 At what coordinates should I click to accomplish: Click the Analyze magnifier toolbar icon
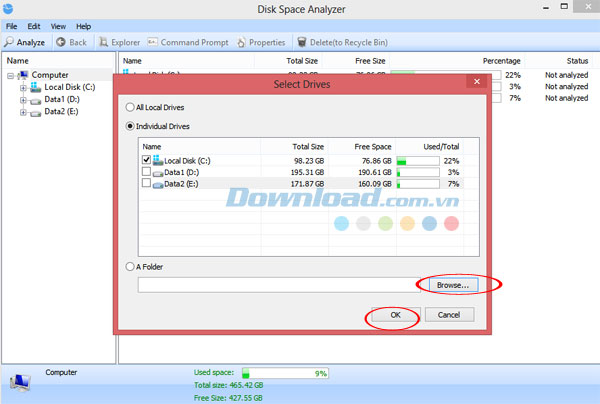pyautogui.click(x=9, y=42)
